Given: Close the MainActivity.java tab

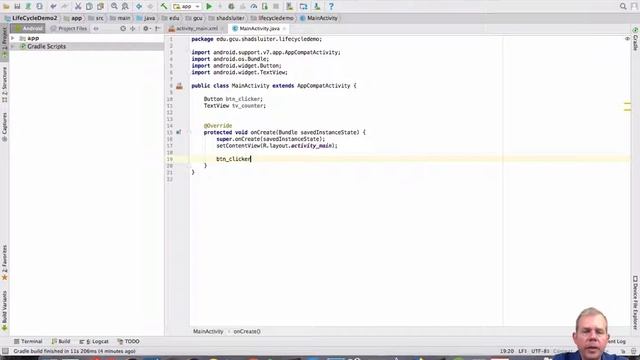Looking at the screenshot, I should click(284, 29).
